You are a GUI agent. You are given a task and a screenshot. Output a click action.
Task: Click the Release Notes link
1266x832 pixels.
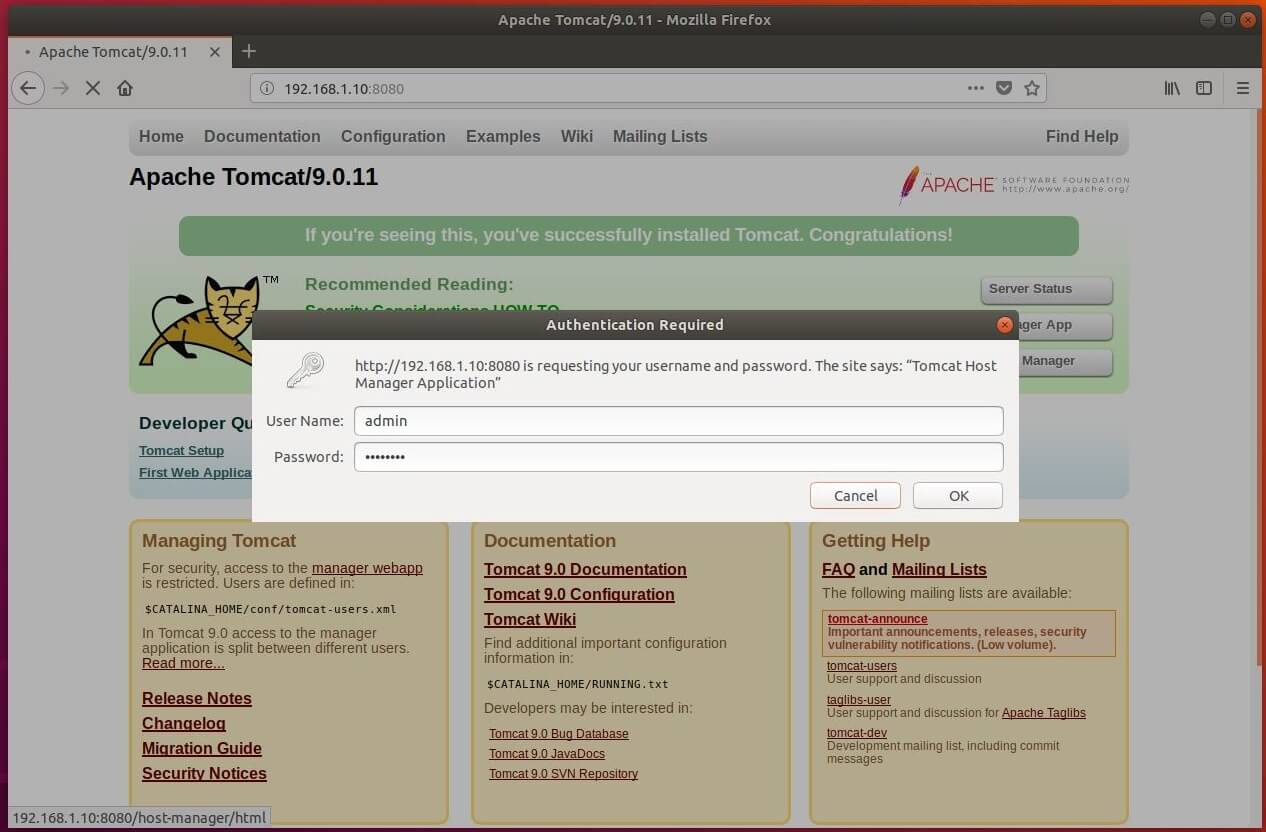pos(196,698)
